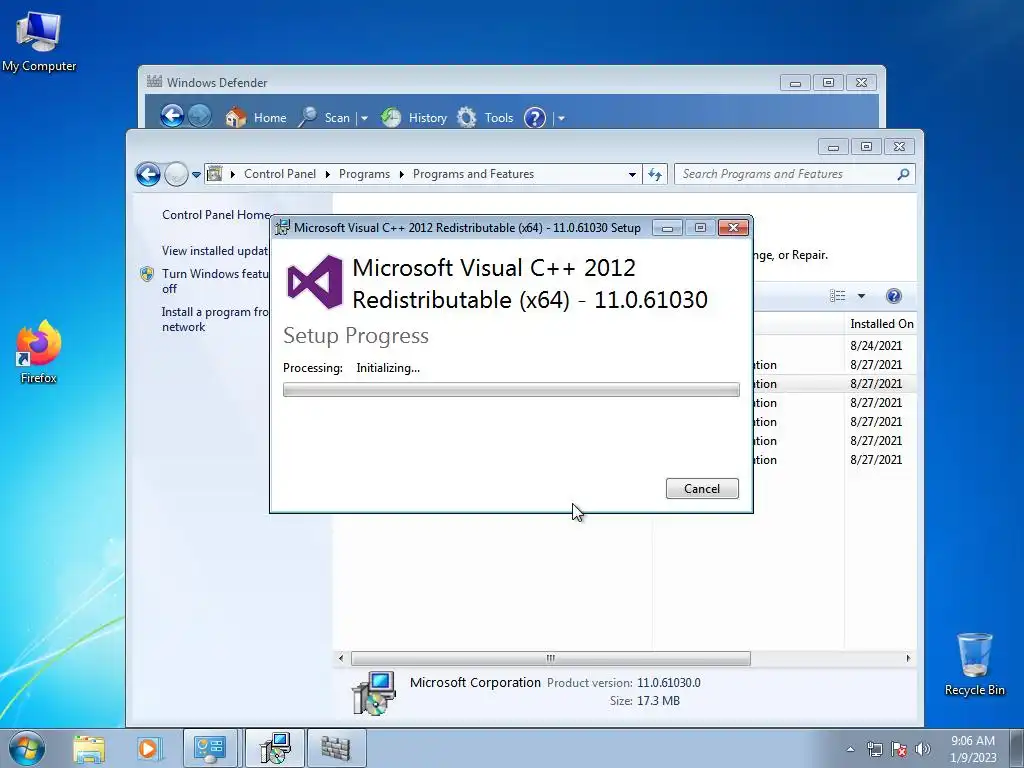Image resolution: width=1024 pixels, height=768 pixels.
Task: Click the Windows Defender house icon
Action: (x=236, y=118)
